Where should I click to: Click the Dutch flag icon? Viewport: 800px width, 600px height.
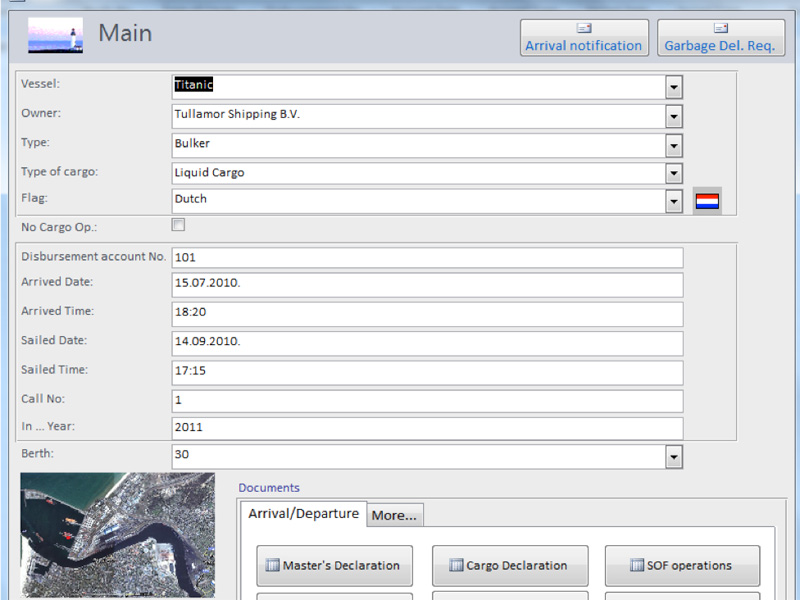tap(707, 201)
